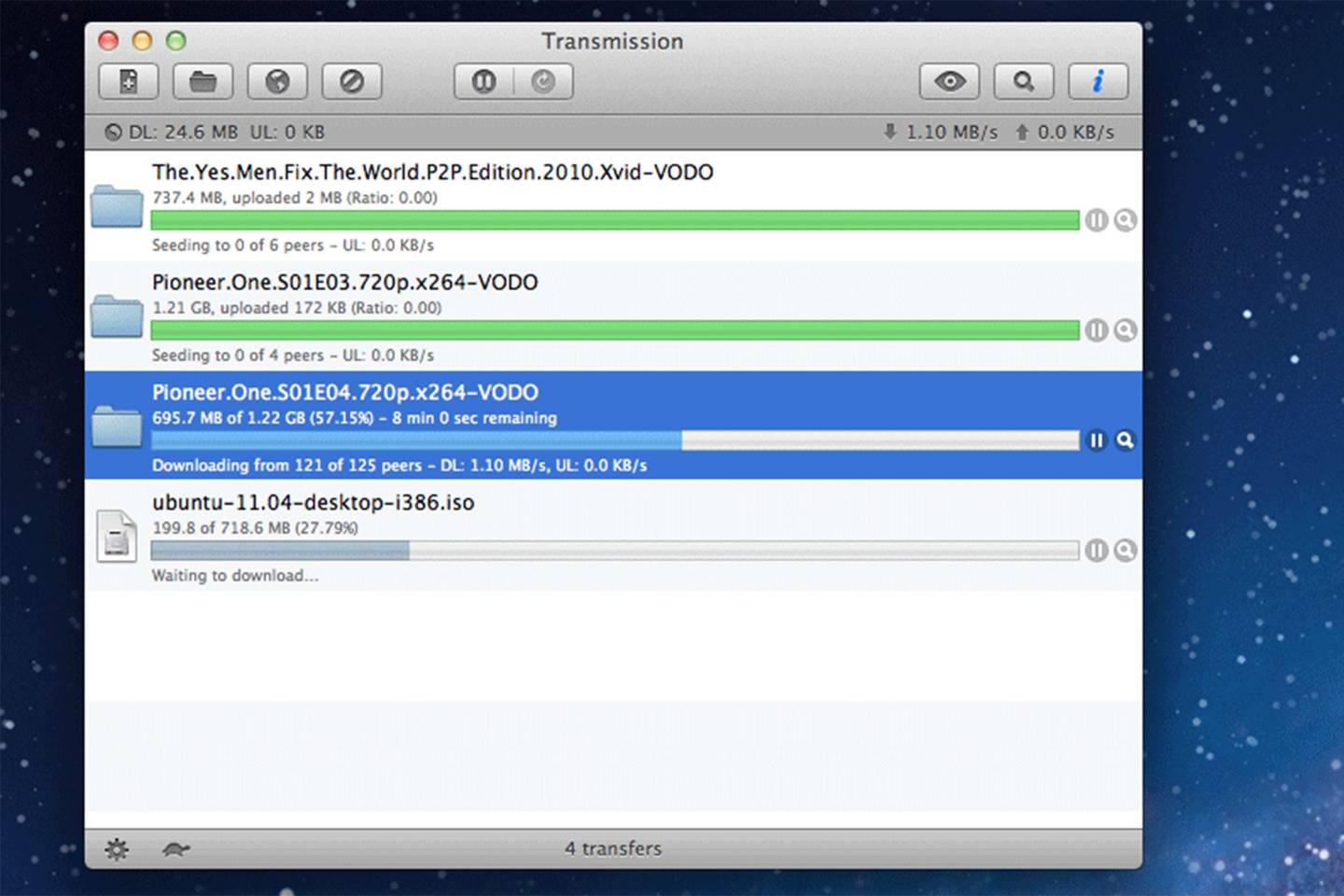
Task: Click the yellow minimize window button
Action: [x=142, y=41]
